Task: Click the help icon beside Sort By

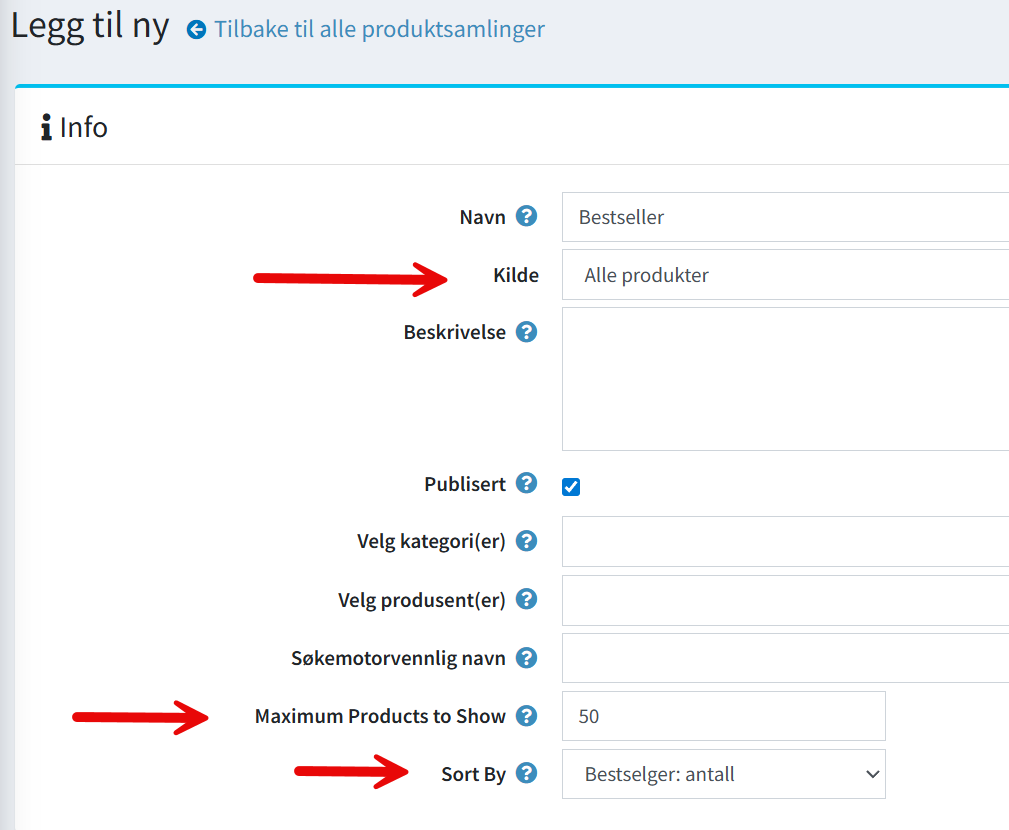Action: pyautogui.click(x=526, y=773)
